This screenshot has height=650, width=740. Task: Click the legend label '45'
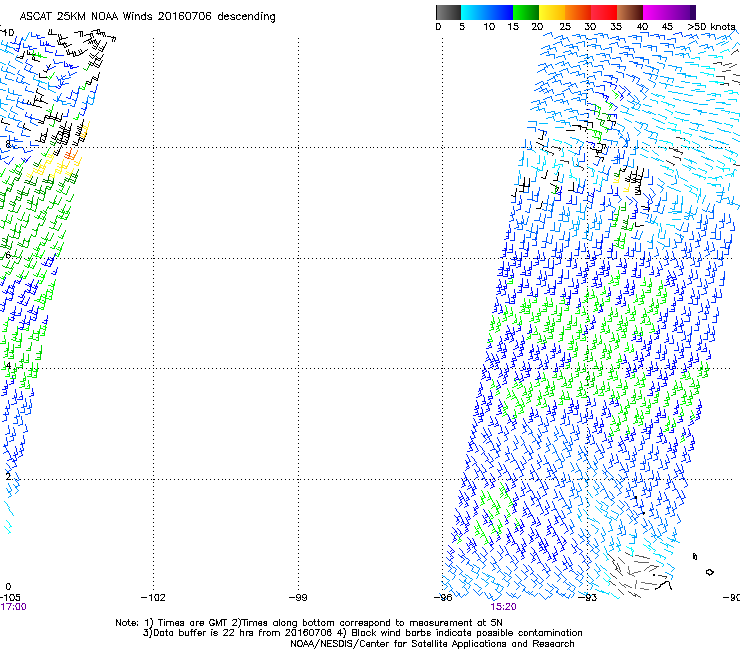click(667, 27)
